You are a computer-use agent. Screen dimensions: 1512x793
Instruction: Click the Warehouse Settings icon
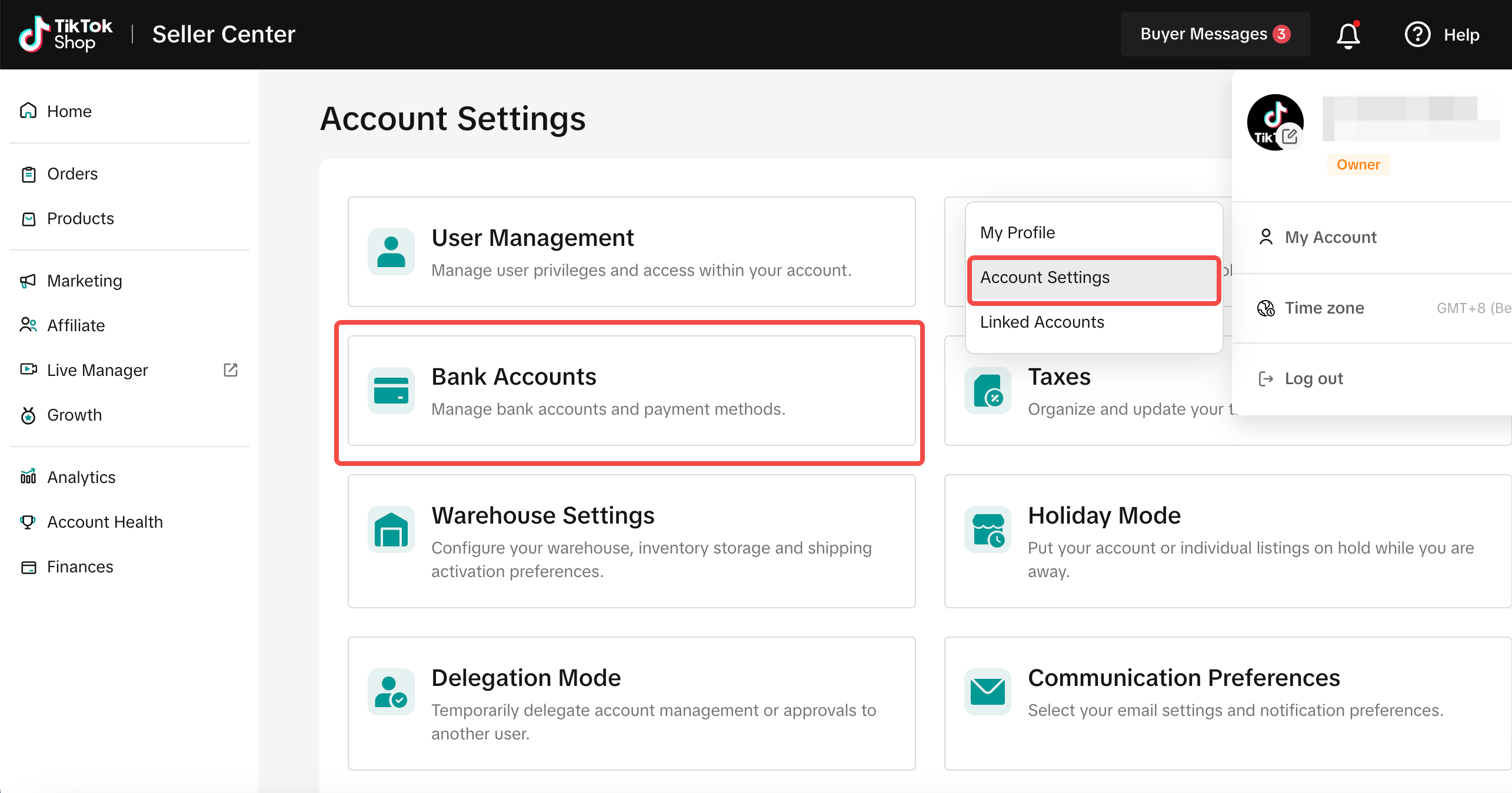click(391, 529)
